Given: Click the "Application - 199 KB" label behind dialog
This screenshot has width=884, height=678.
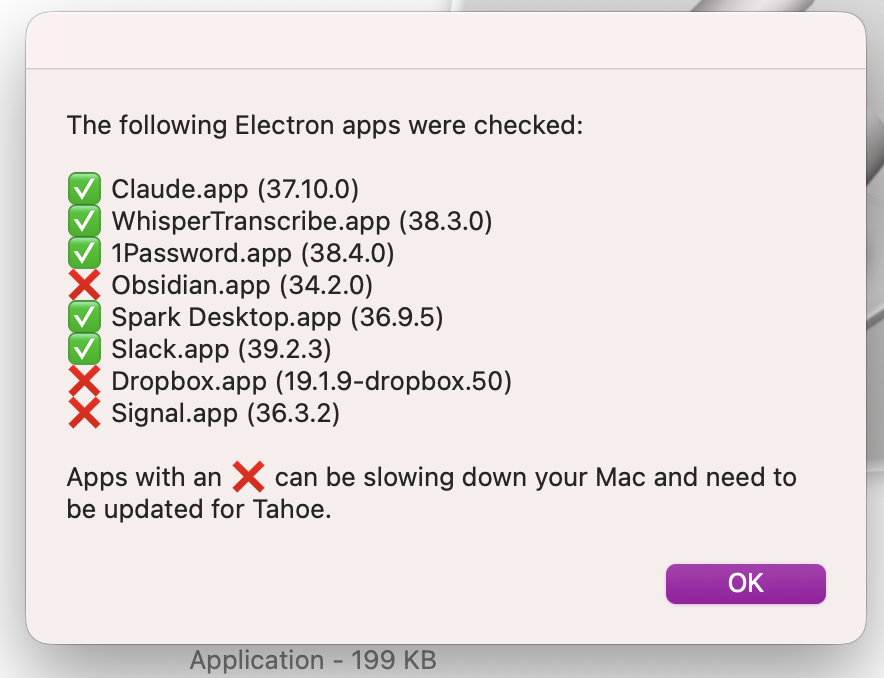Looking at the screenshot, I should 313,661.
